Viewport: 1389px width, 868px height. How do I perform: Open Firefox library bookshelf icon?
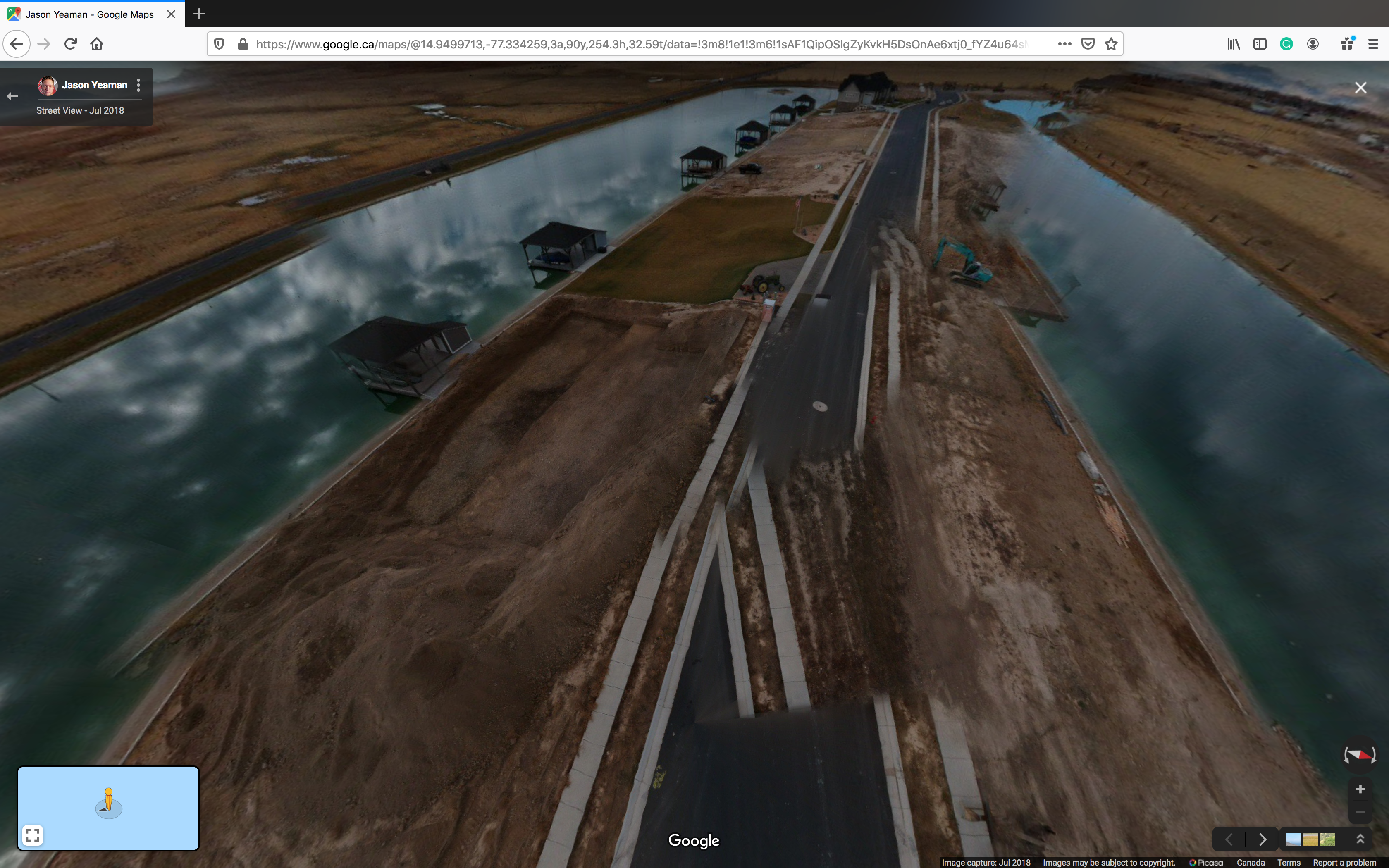(x=1234, y=44)
